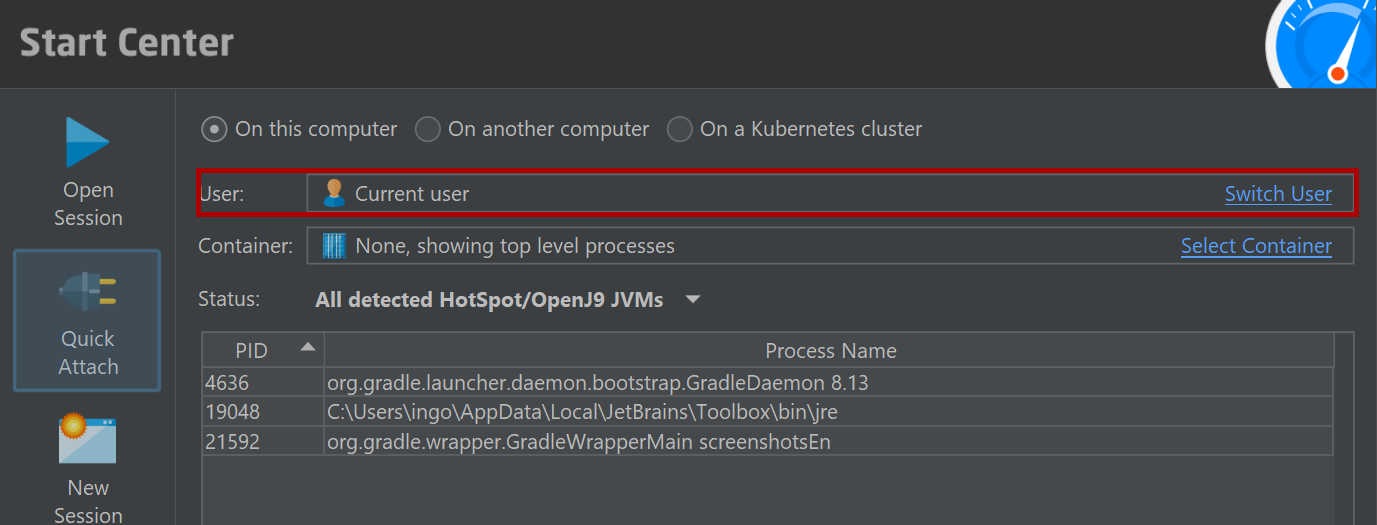Select On another computer radio button

428,129
